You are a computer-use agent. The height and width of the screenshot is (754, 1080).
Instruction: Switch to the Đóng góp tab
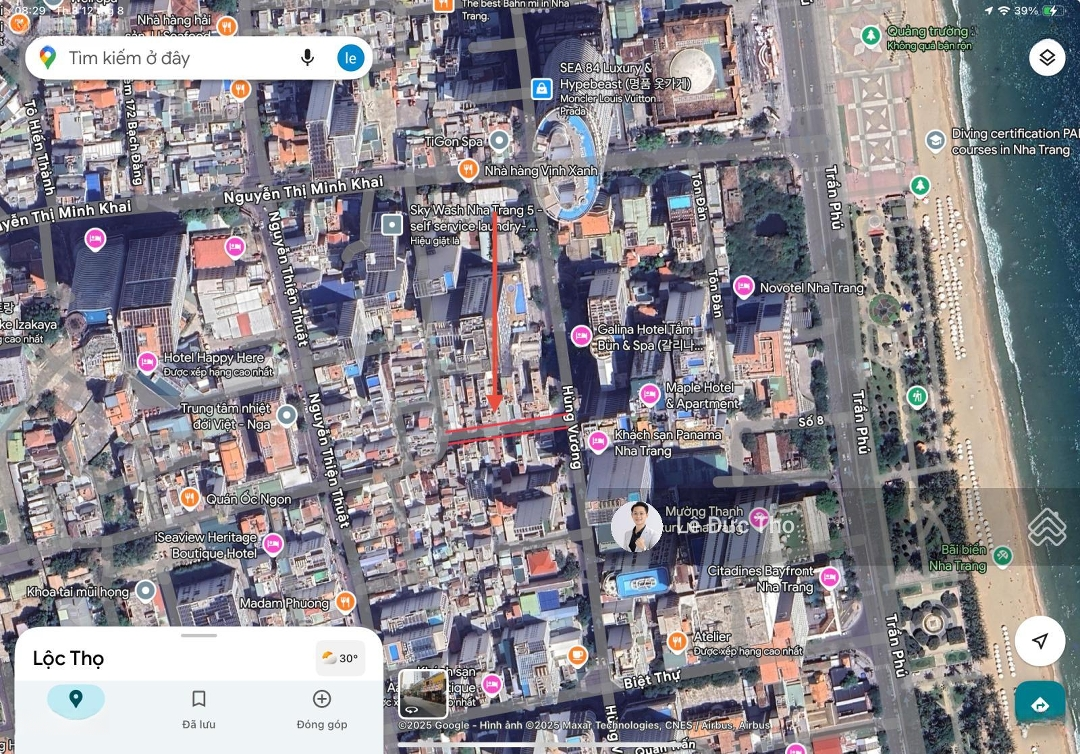[x=322, y=707]
